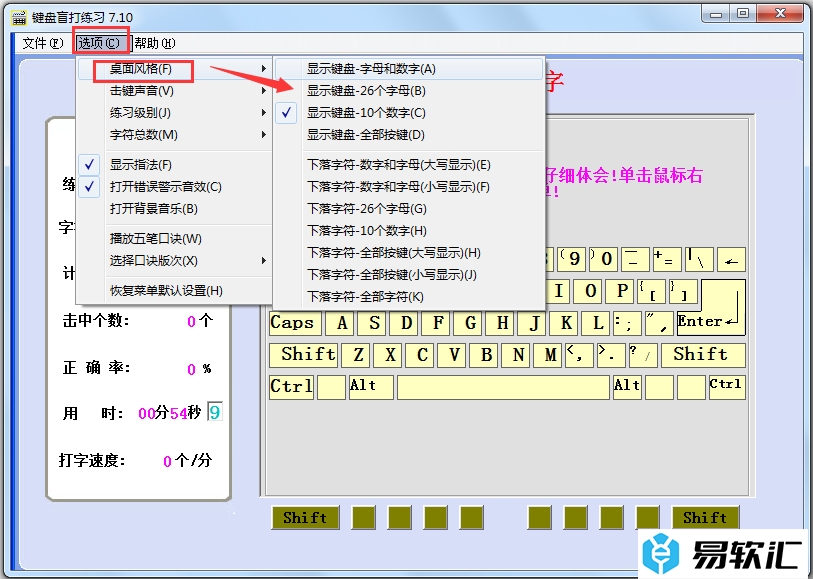Viewport: 813px width, 579px height.
Task: Click the G key on virtual keyboard
Action: pyautogui.click(x=470, y=323)
